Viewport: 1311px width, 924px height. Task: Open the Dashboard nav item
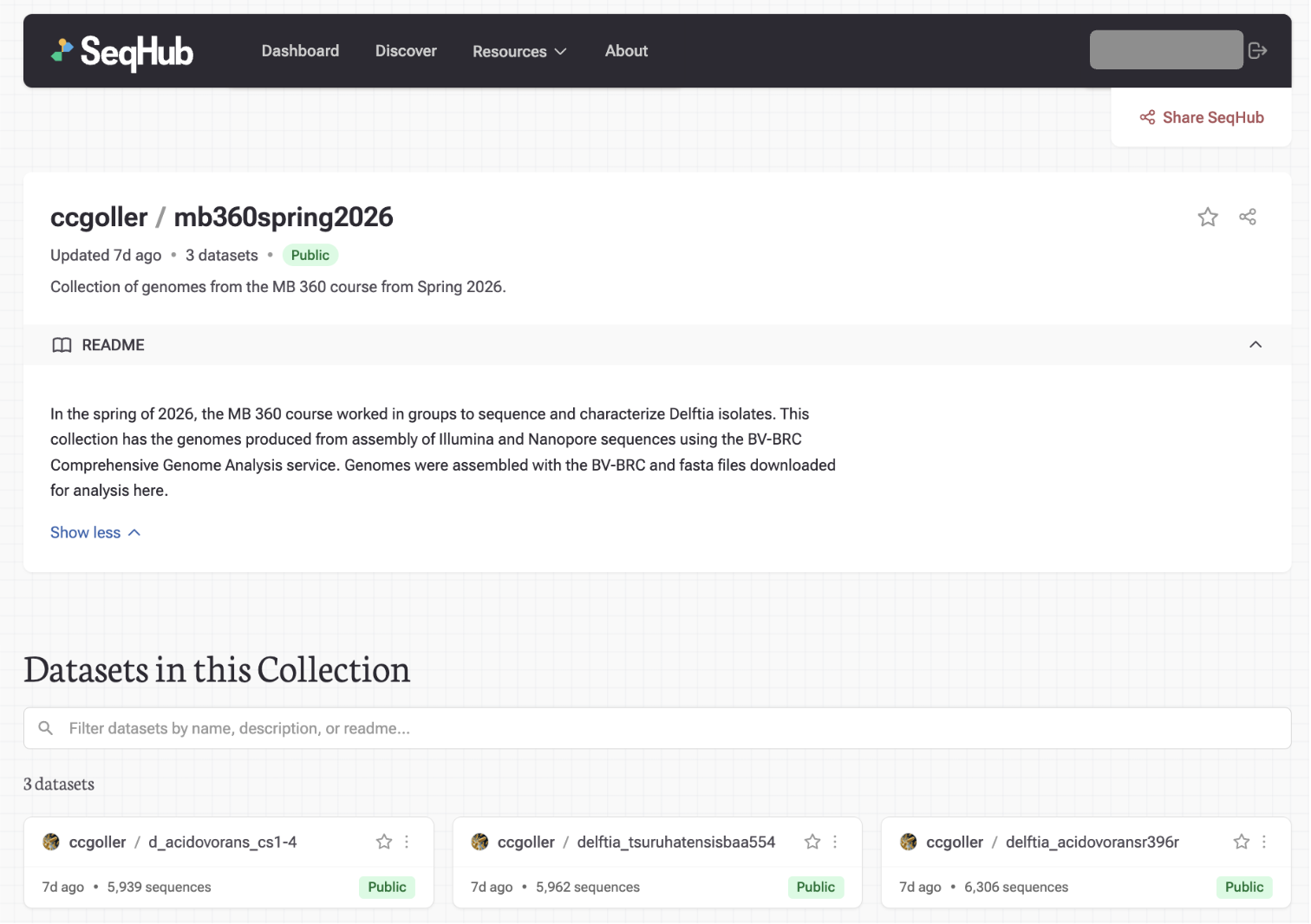[300, 51]
